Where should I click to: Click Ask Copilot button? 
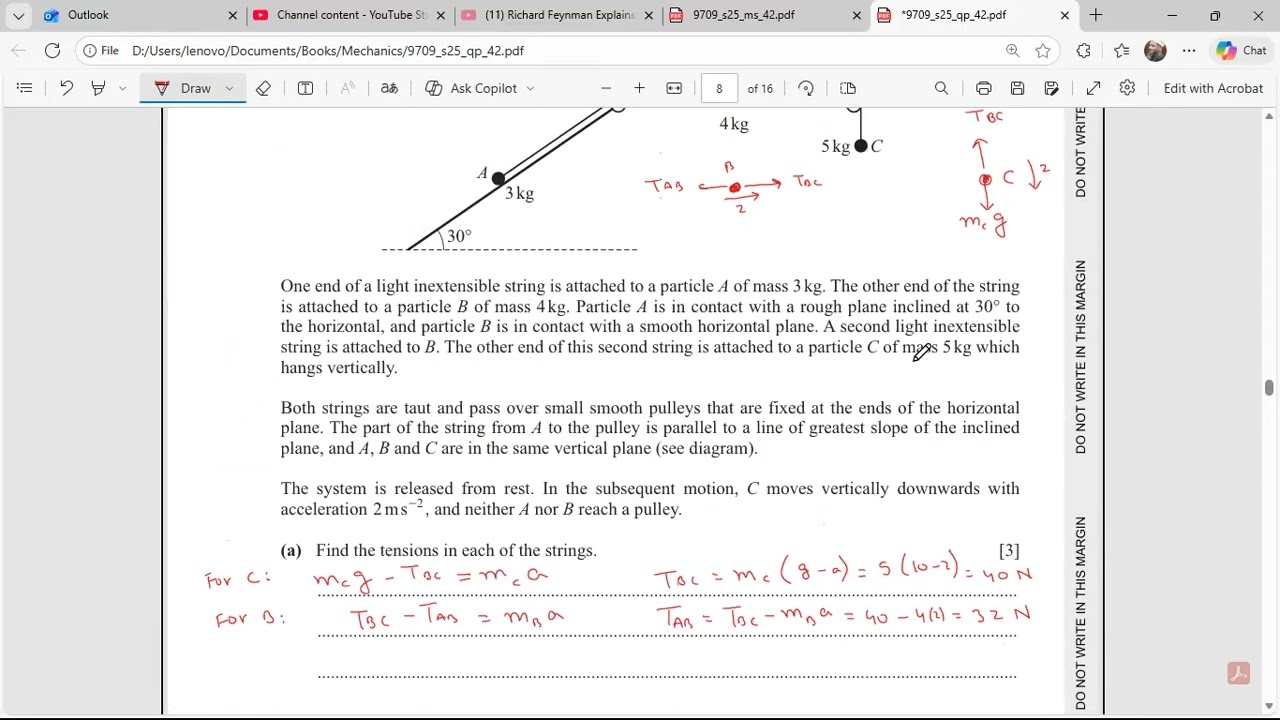471,88
